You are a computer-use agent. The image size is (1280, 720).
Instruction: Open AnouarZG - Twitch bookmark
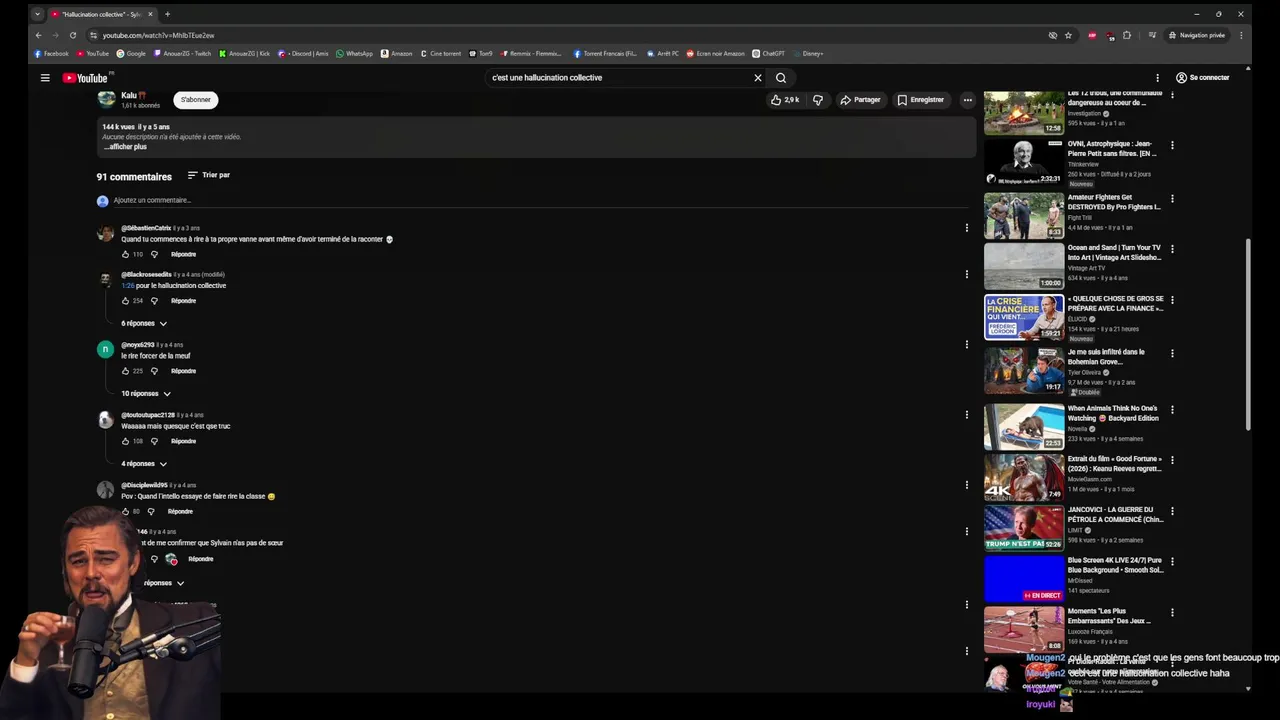181,53
